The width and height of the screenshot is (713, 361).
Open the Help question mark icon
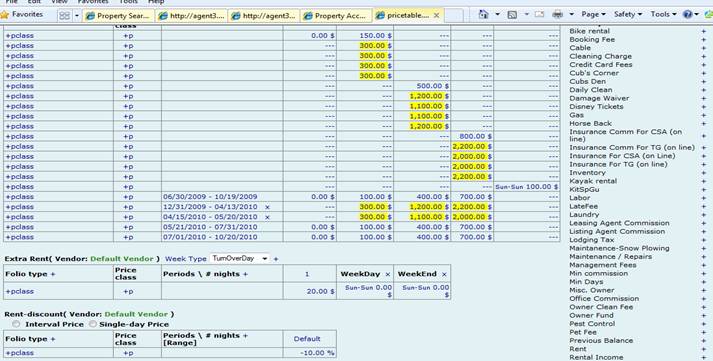688,15
